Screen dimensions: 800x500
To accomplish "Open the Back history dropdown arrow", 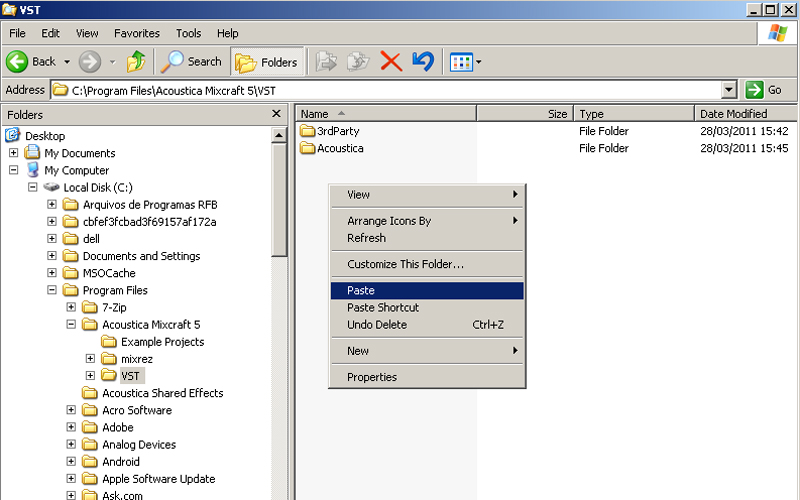I will 67,62.
